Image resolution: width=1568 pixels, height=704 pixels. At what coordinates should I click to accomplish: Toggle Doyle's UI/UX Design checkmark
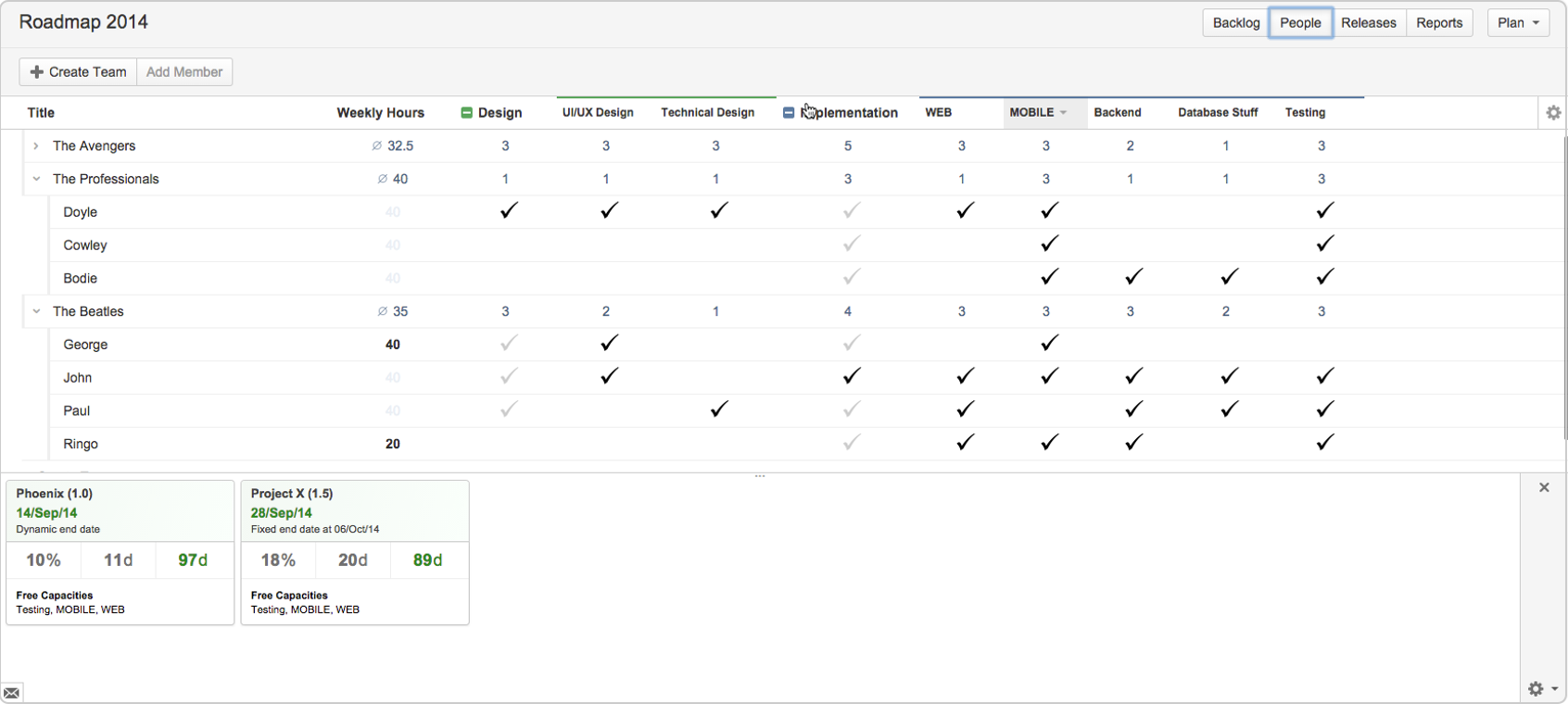[608, 211]
